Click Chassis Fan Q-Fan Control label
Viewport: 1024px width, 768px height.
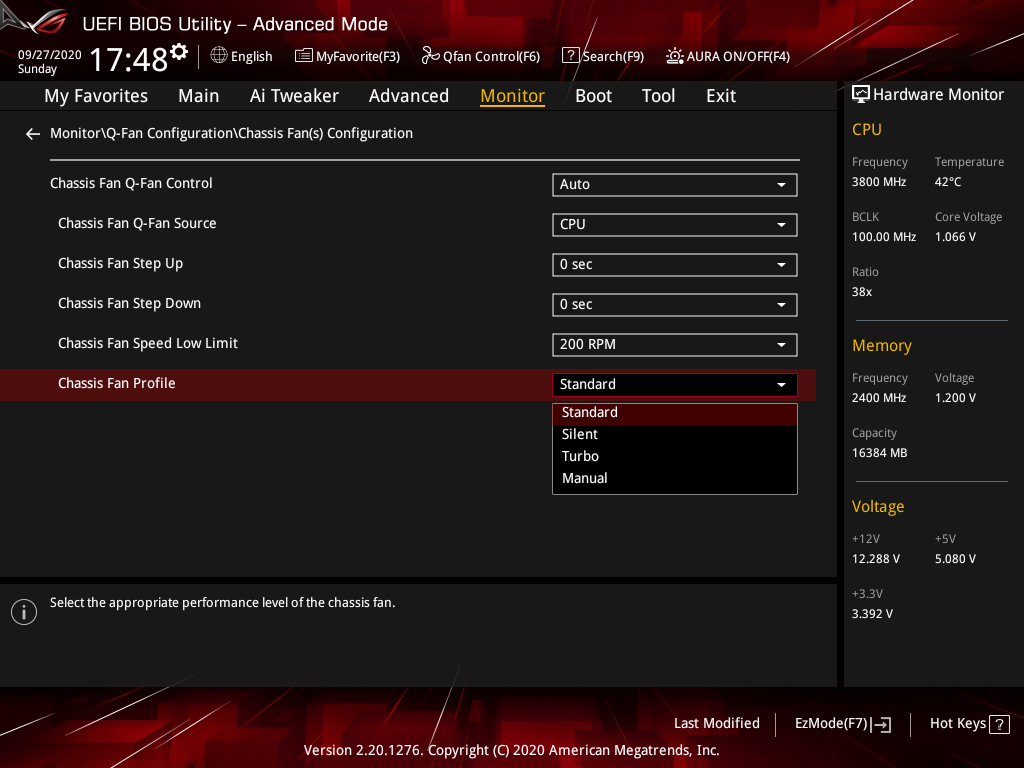click(131, 184)
